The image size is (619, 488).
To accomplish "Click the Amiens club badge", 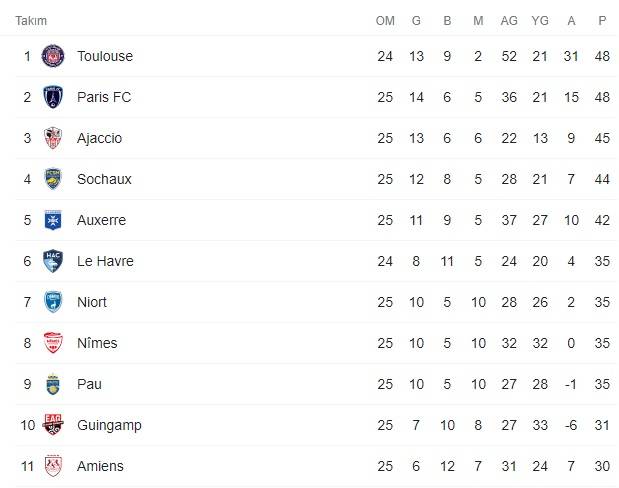I will [53, 466].
